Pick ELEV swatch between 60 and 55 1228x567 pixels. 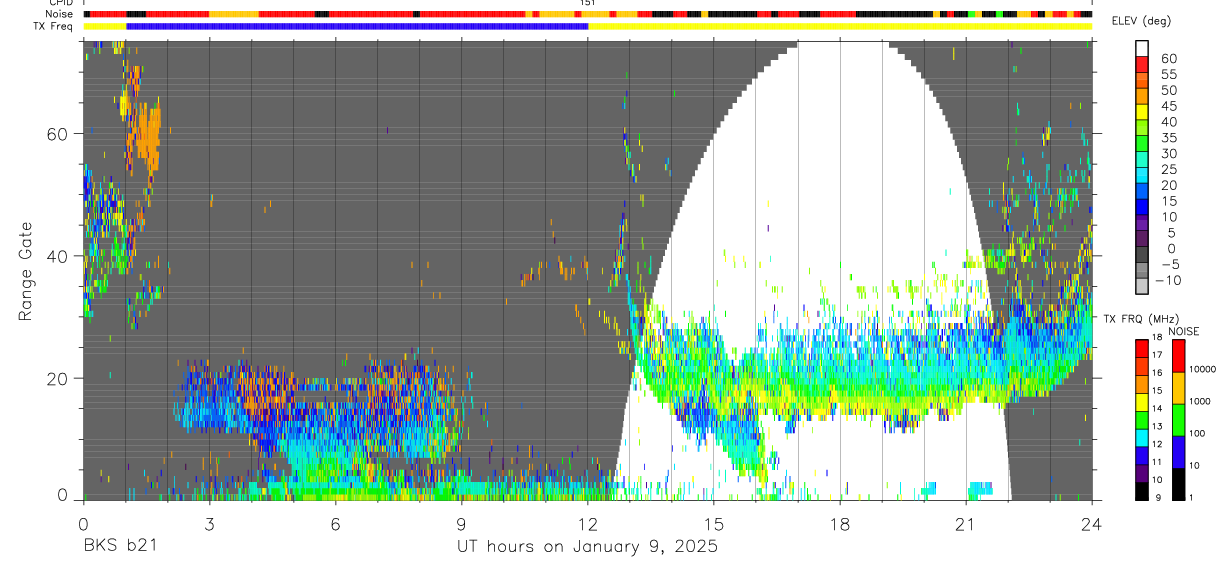click(x=1142, y=65)
